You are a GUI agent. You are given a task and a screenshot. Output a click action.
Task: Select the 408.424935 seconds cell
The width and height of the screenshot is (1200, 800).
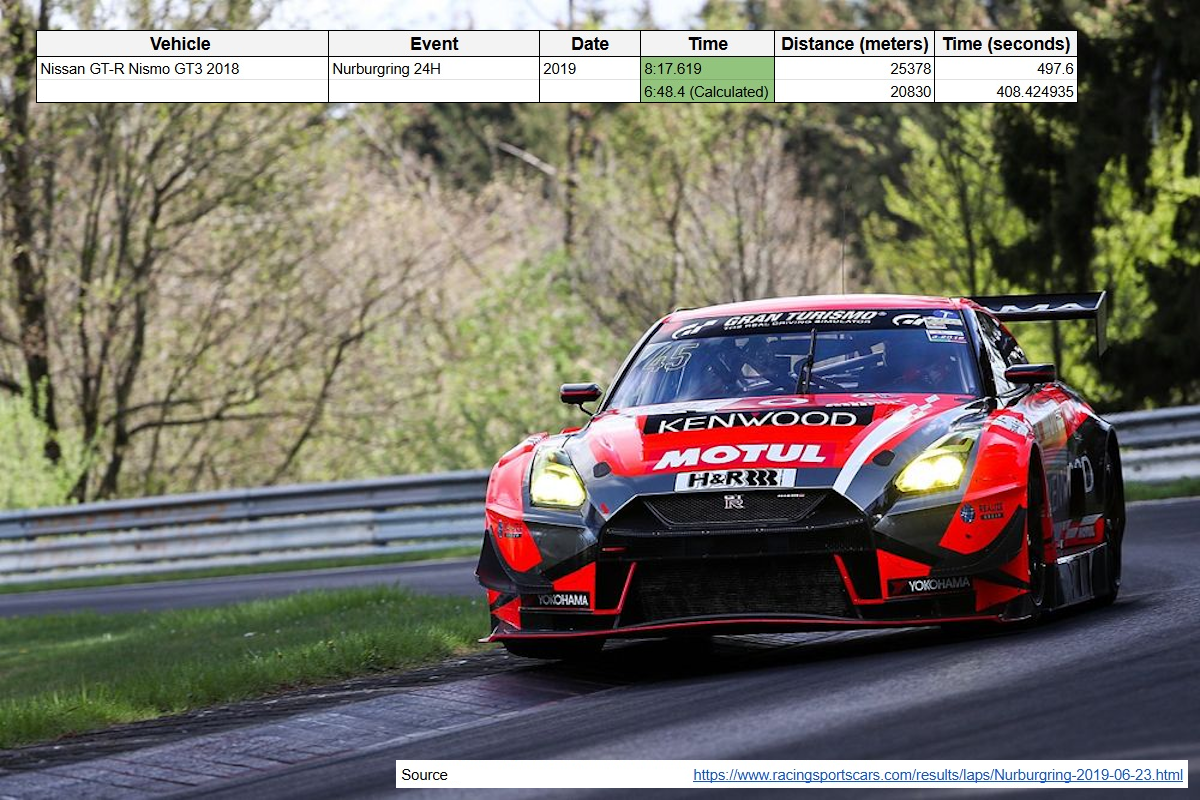[x=1005, y=92]
